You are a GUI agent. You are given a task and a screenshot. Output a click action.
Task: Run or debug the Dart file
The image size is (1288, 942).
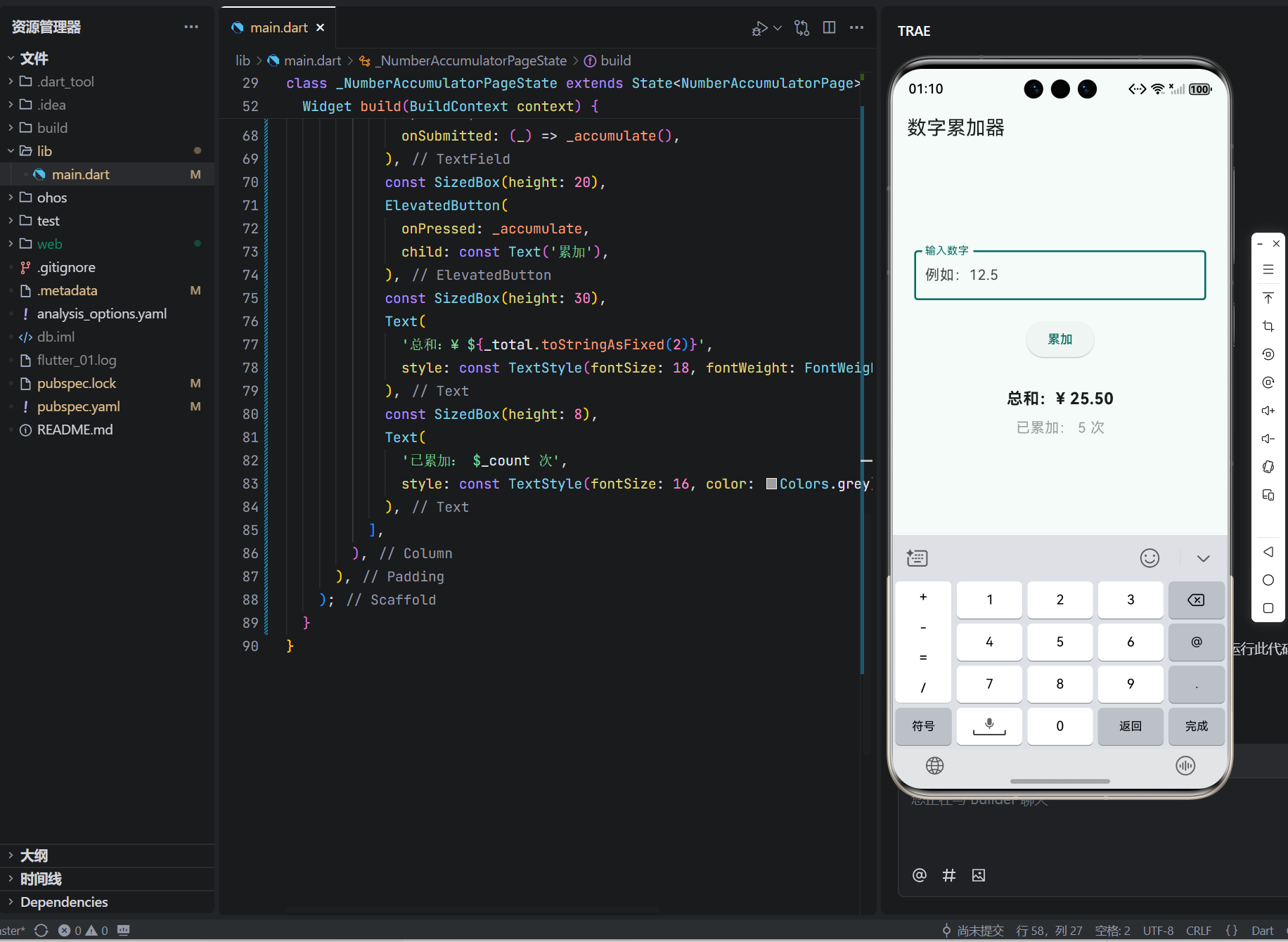tap(759, 28)
